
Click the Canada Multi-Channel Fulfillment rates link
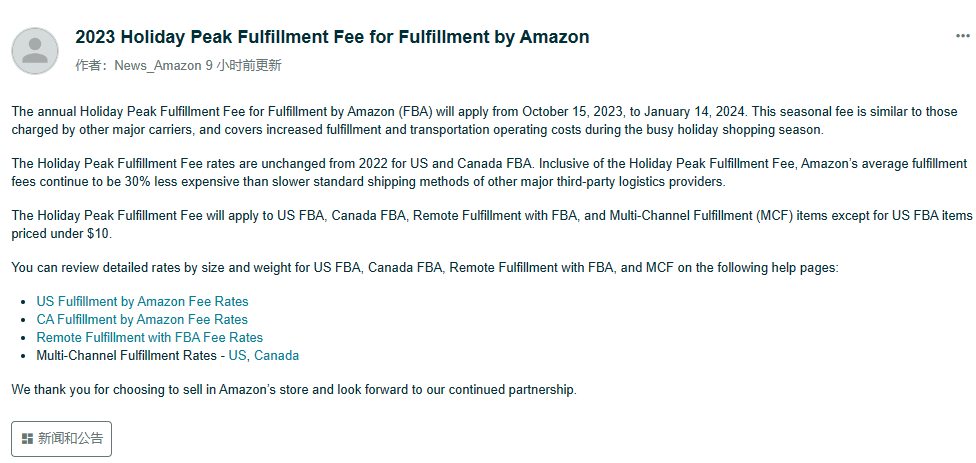coord(277,355)
